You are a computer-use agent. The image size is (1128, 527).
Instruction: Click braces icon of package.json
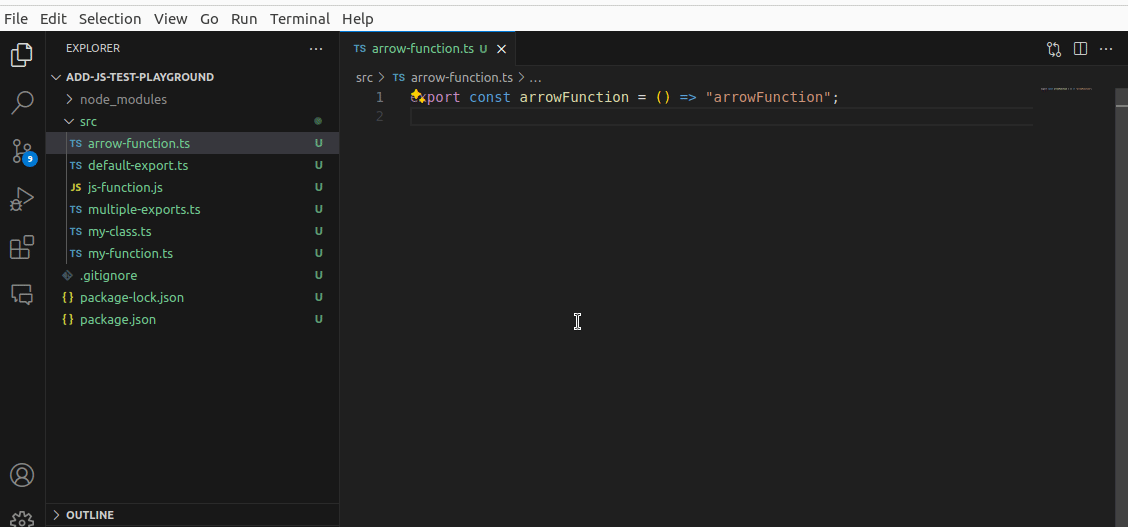[x=68, y=319]
